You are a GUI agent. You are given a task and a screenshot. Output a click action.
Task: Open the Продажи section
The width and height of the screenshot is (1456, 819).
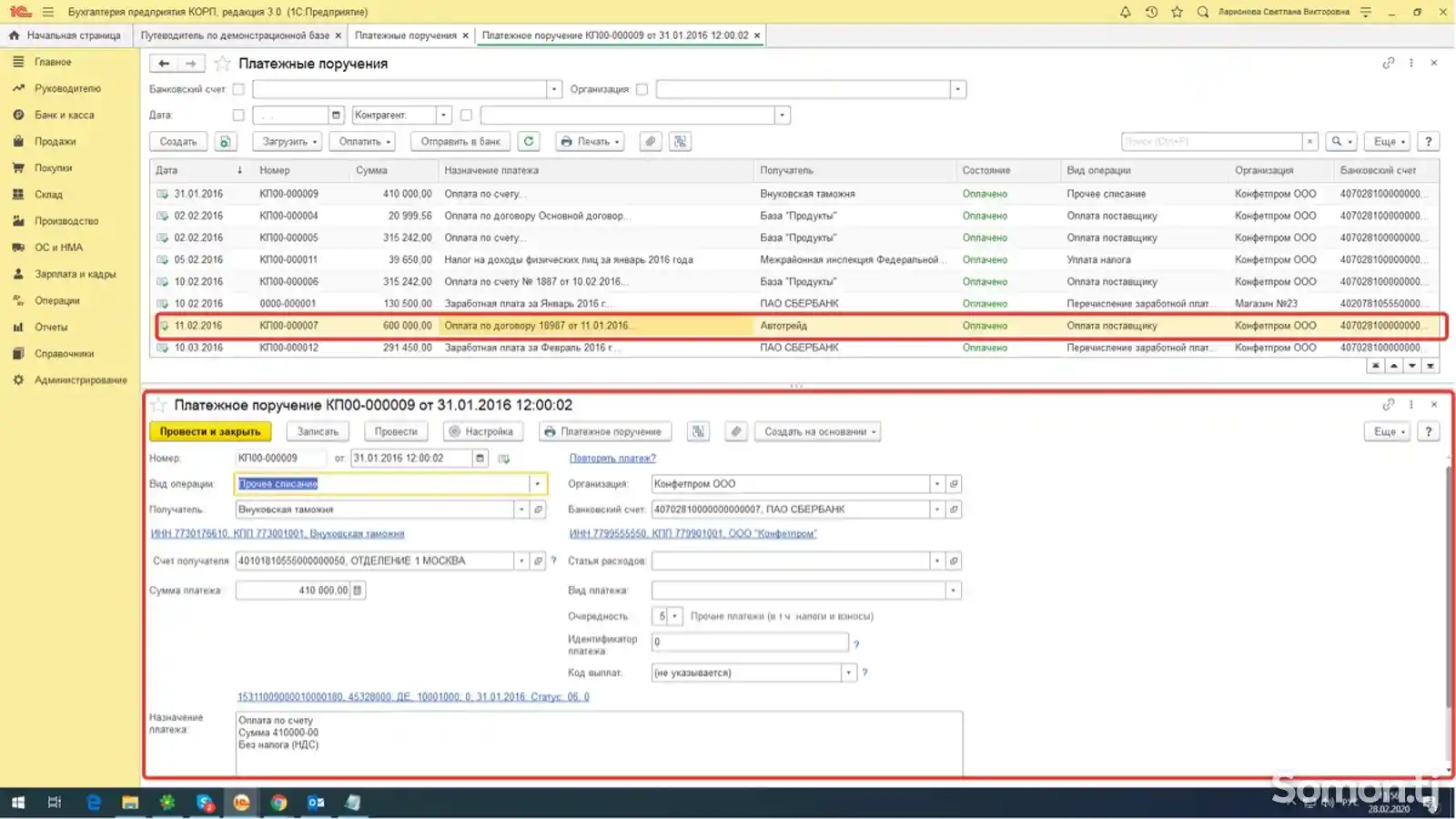click(55, 141)
